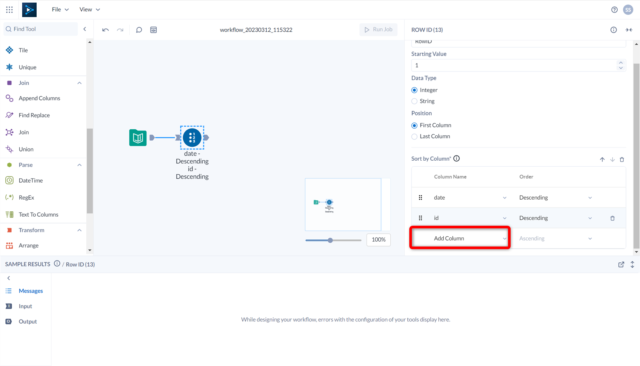Open the id column name dropdown
Screen dimensions: 640x366
tap(469, 218)
